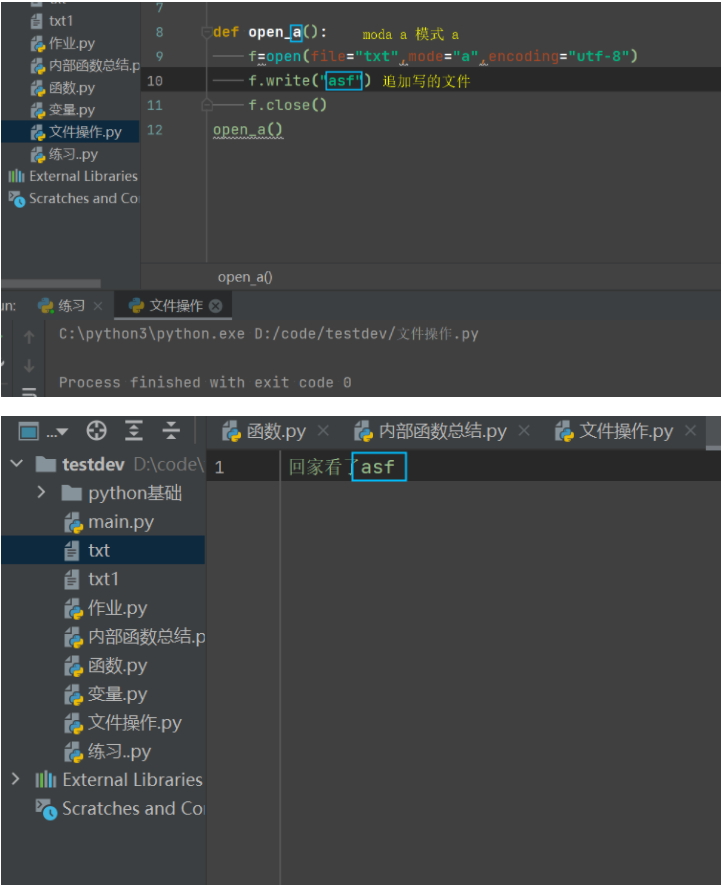Select 练习..py in the lower project tree
Screen dimensions: 721x885
point(103,751)
